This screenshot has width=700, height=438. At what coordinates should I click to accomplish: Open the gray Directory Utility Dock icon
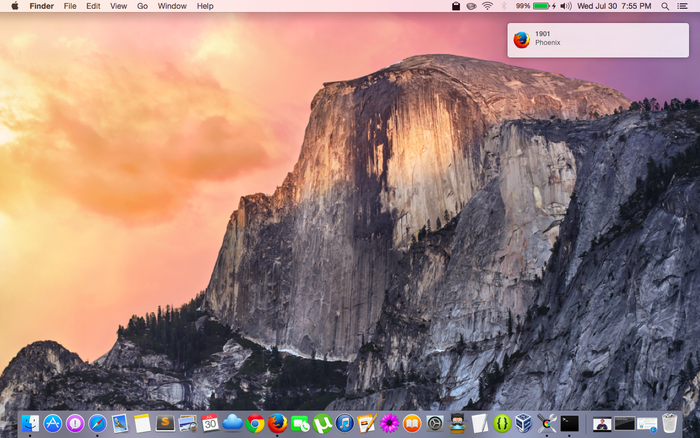434,423
